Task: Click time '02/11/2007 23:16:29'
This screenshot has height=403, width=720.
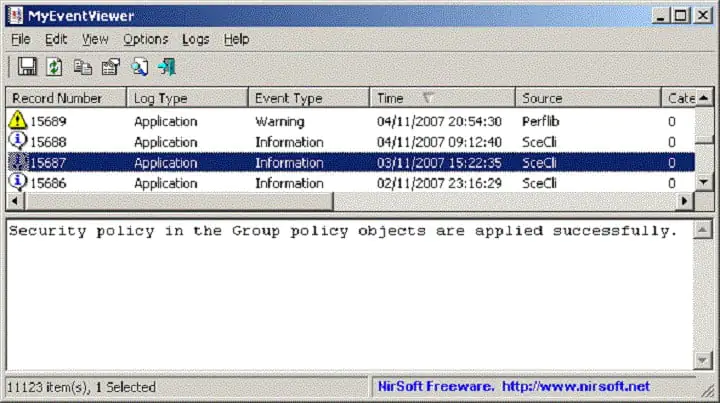Action: 439,183
